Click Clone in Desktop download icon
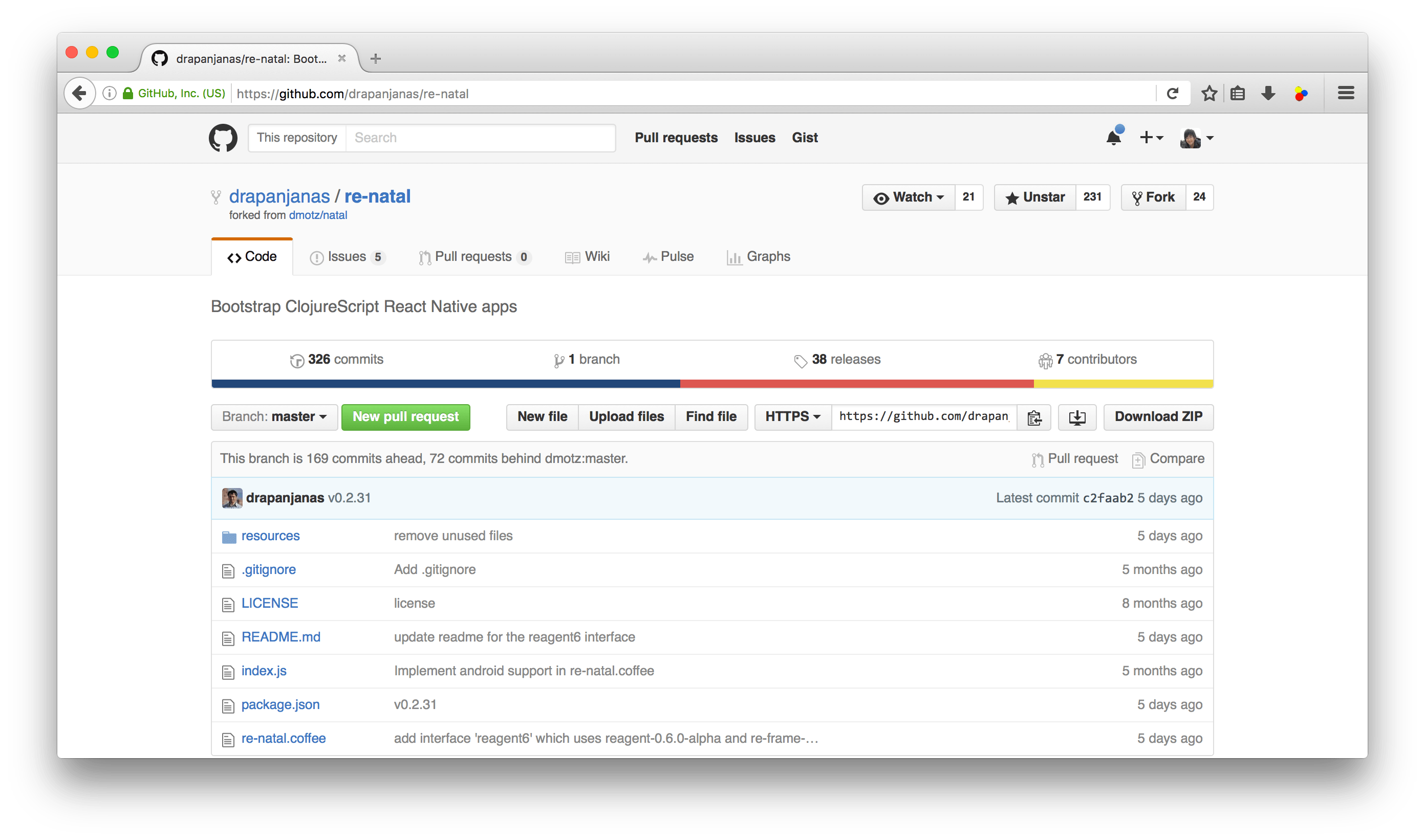1425x840 pixels. coord(1077,417)
